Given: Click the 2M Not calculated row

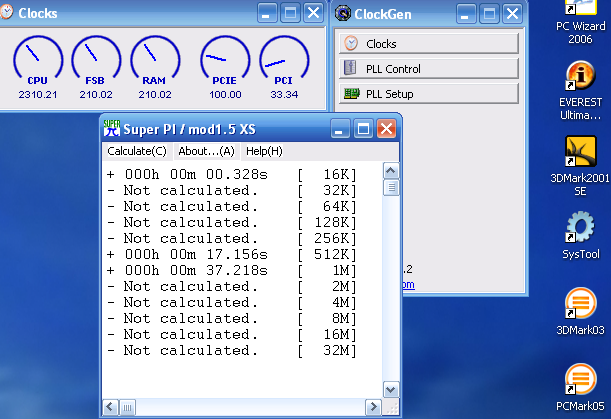Looking at the screenshot, I should (x=231, y=286).
